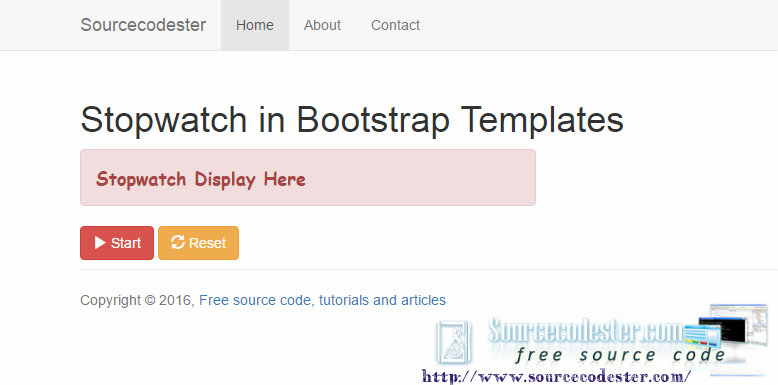Screen dimensions: 778x385
Task: Open the Free source code, tutorials and articles link
Action: point(323,300)
